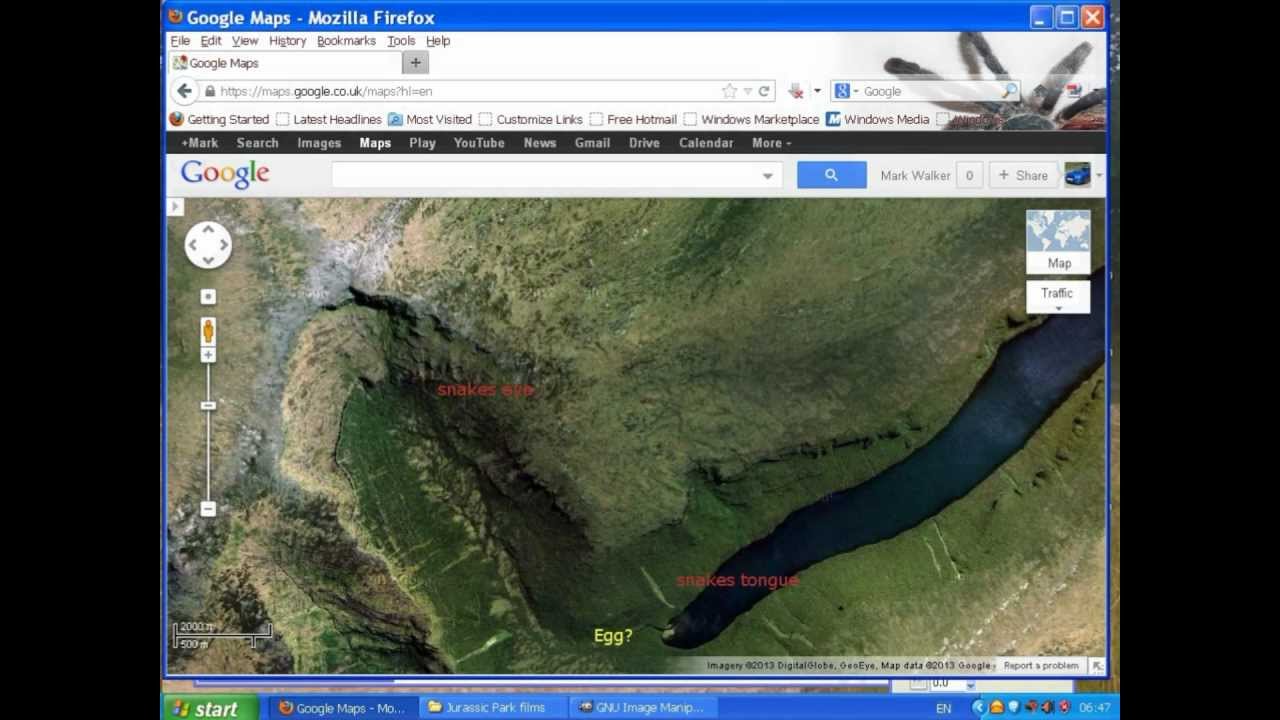Open the Help menu
The width and height of the screenshot is (1280, 720).
pyautogui.click(x=438, y=41)
